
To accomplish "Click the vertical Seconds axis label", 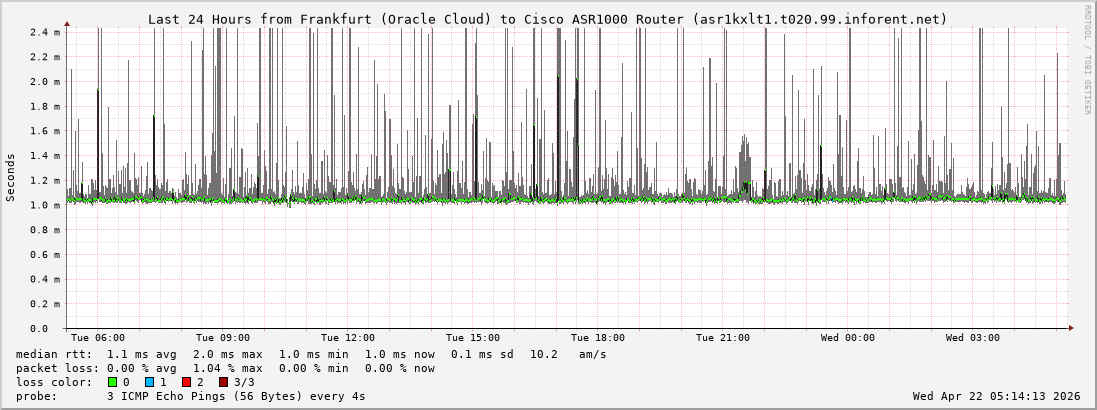I will tap(11, 178).
